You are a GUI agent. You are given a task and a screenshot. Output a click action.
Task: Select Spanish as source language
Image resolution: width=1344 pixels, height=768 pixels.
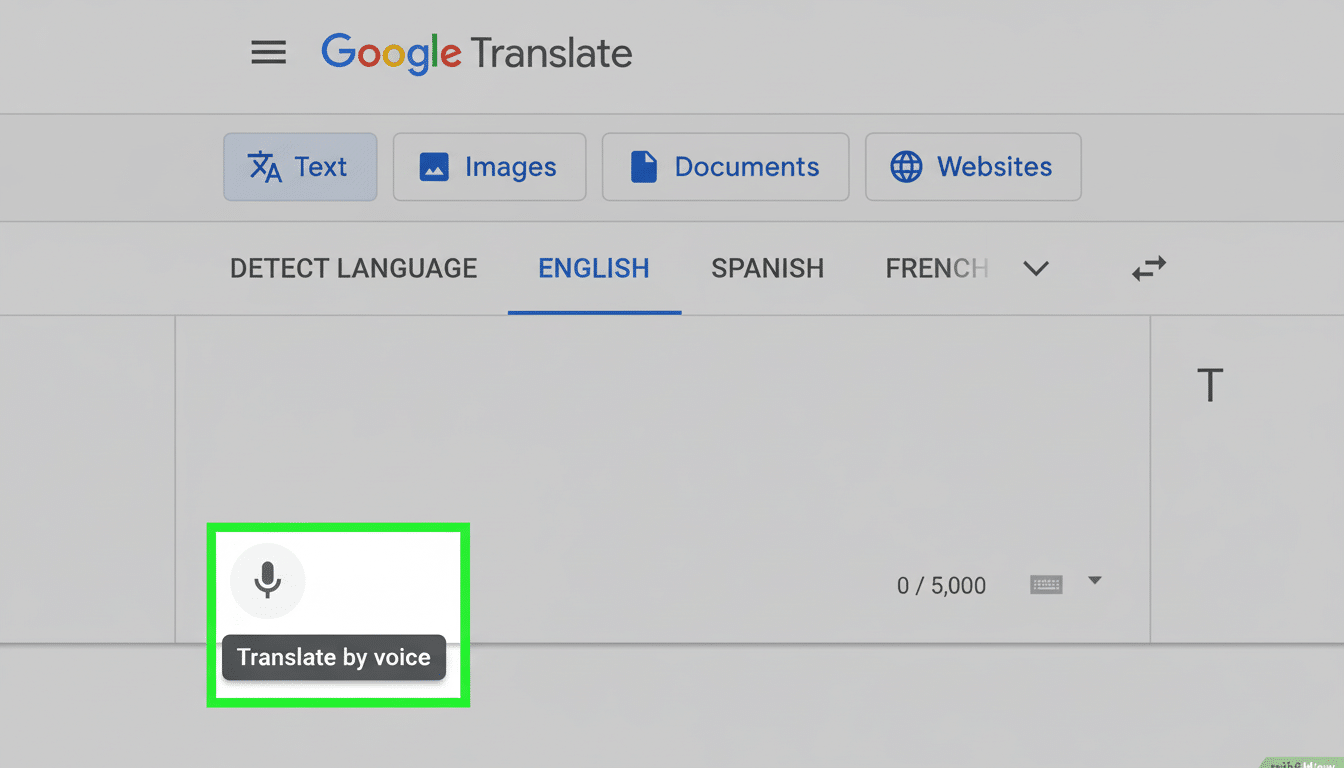(x=767, y=268)
